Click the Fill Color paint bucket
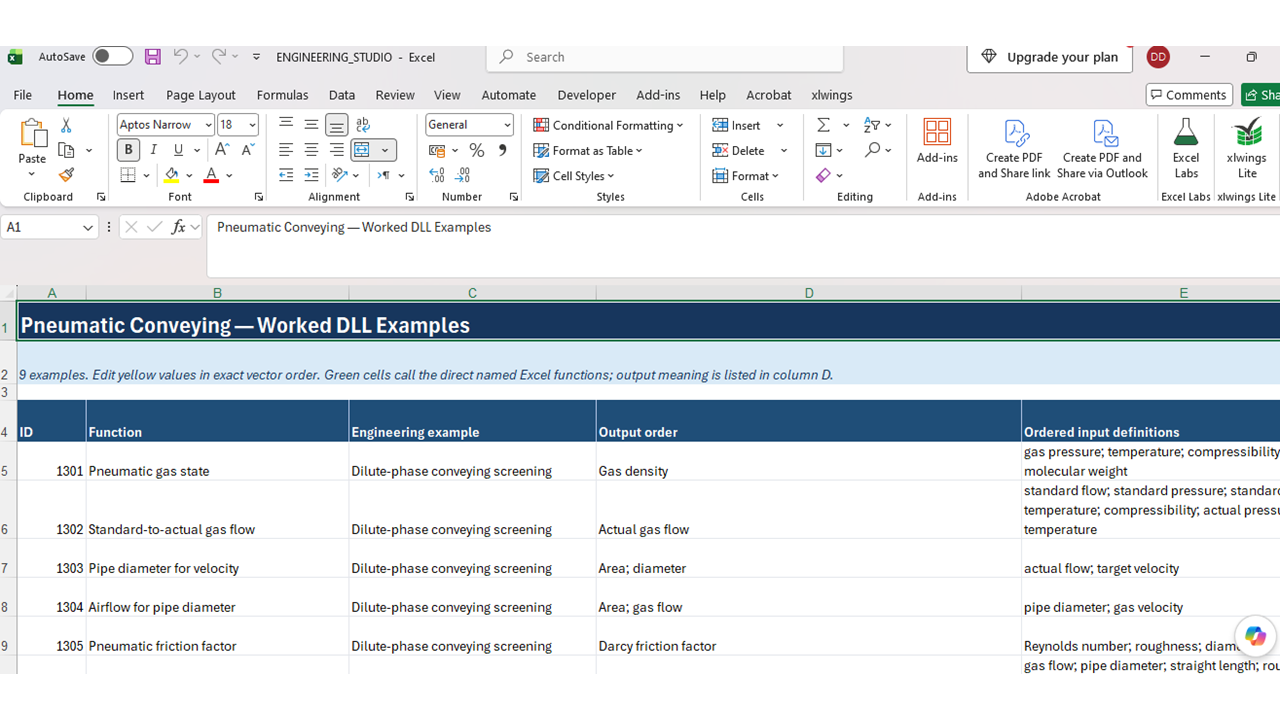The height and width of the screenshot is (720, 1280). click(x=172, y=175)
